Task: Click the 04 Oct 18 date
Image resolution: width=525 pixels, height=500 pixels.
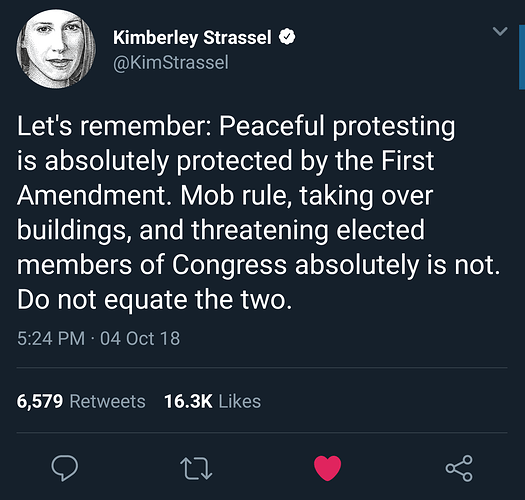Action: pos(140,338)
